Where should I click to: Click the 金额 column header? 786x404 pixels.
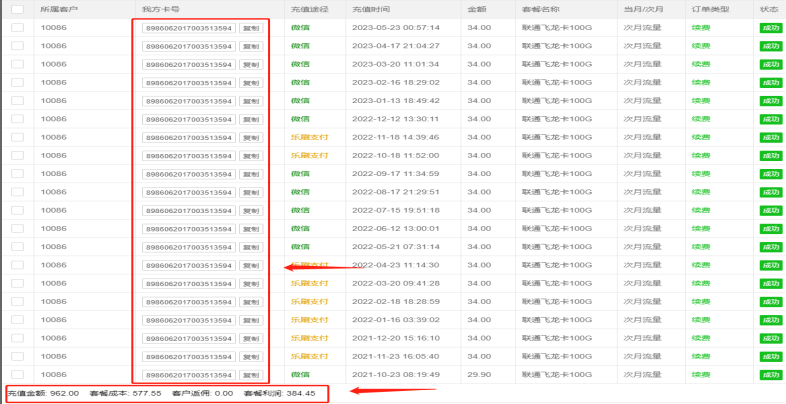click(x=477, y=9)
